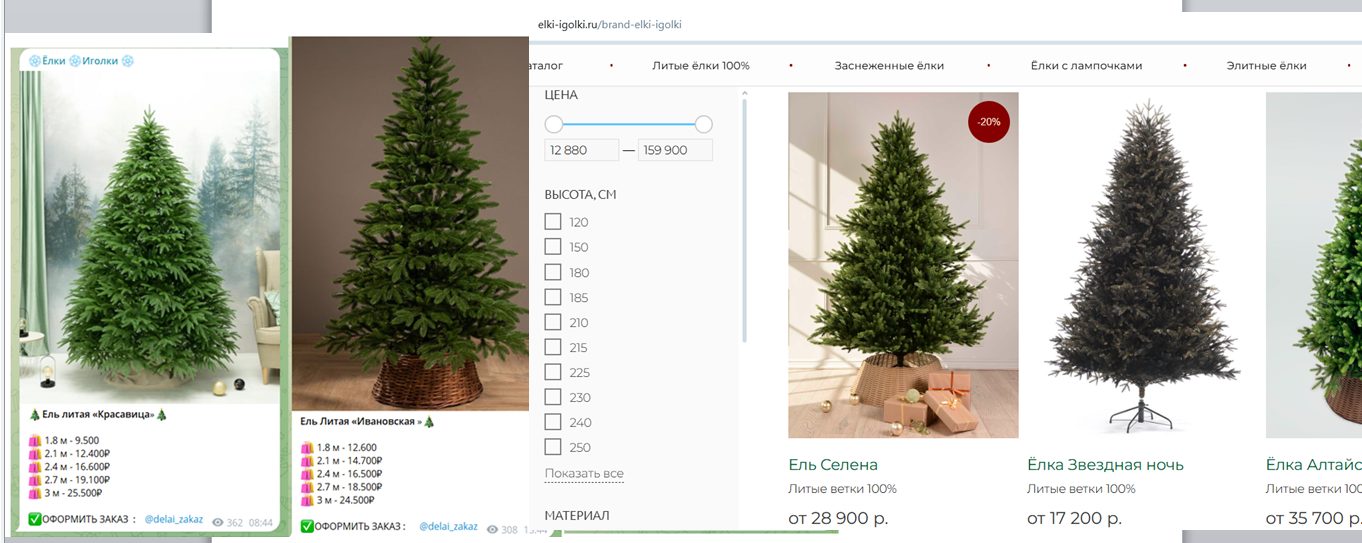
Task: Click the snowflake icon before Ёлки channel title
Action: pos(34,61)
